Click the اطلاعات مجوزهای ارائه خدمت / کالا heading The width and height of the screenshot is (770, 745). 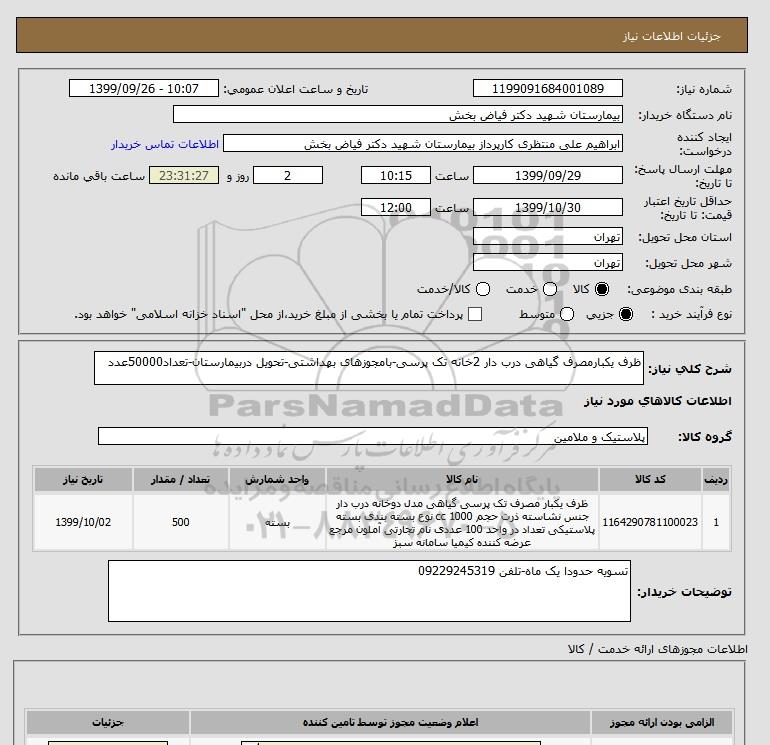(x=658, y=649)
